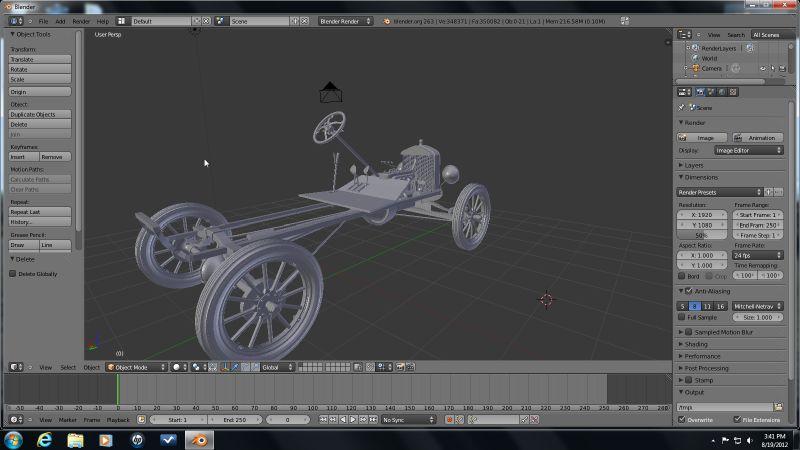This screenshot has width=800, height=450.
Task: Open the info editor type selector
Action: coord(16,21)
